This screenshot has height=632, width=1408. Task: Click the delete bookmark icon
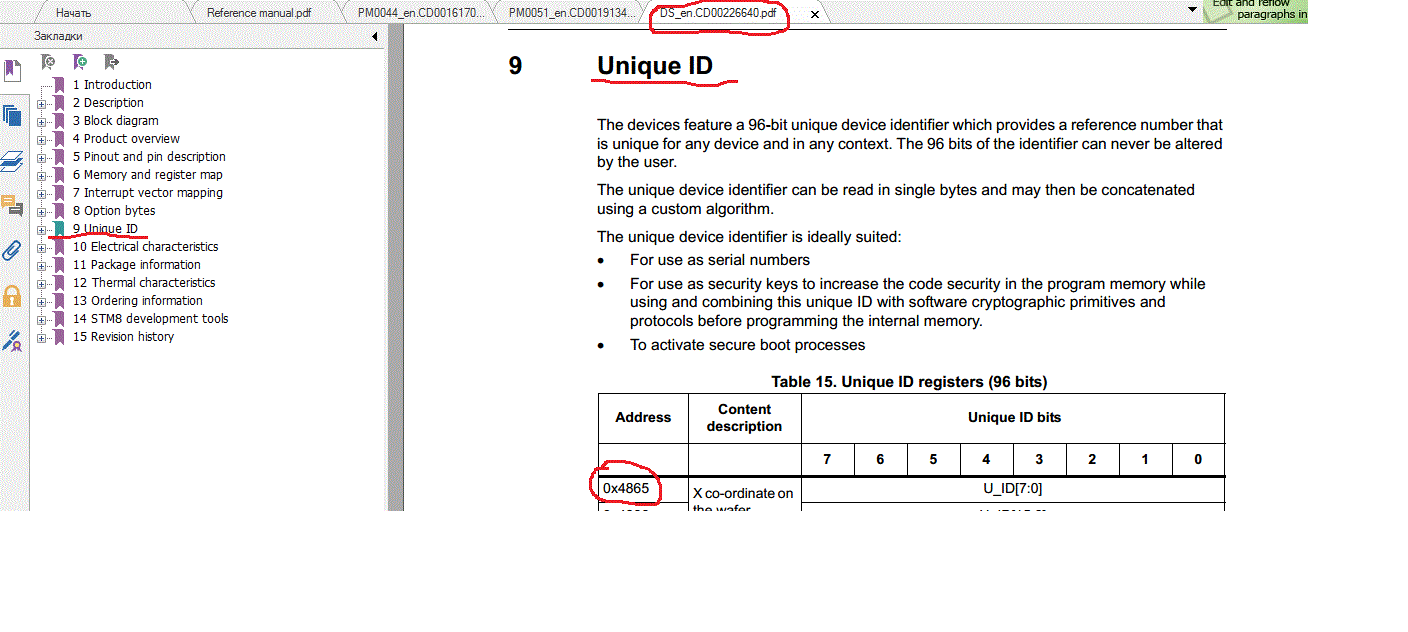[47, 62]
